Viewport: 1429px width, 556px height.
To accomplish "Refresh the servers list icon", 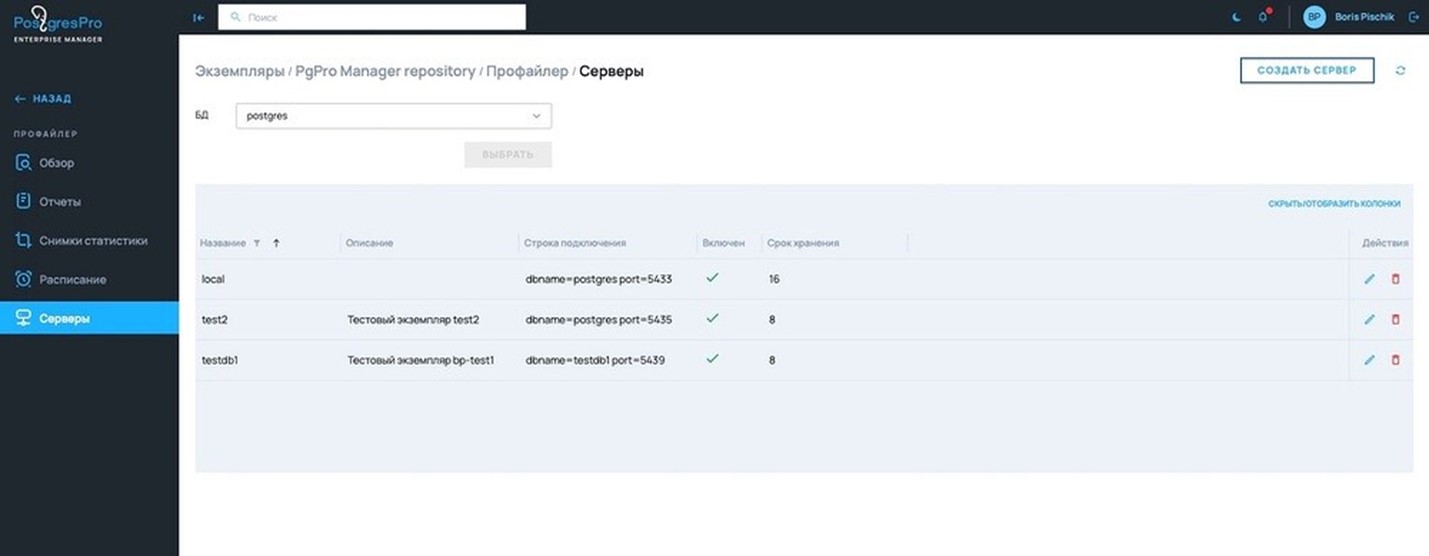I will point(1400,71).
